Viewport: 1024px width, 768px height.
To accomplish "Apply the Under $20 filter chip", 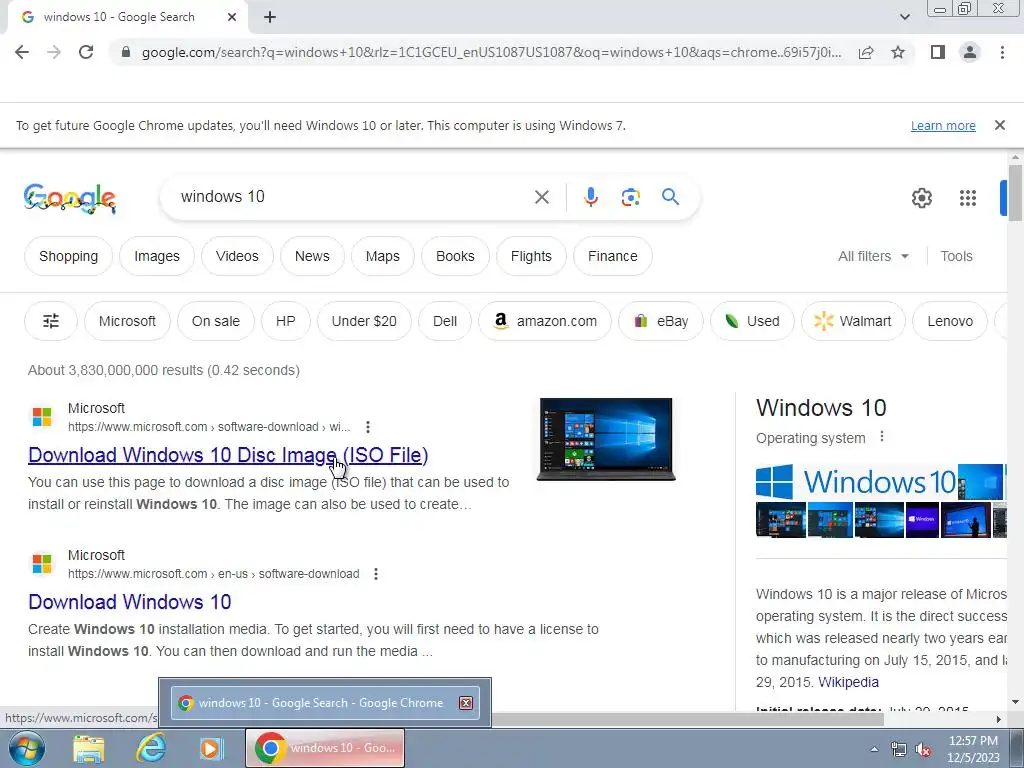I will coord(364,321).
